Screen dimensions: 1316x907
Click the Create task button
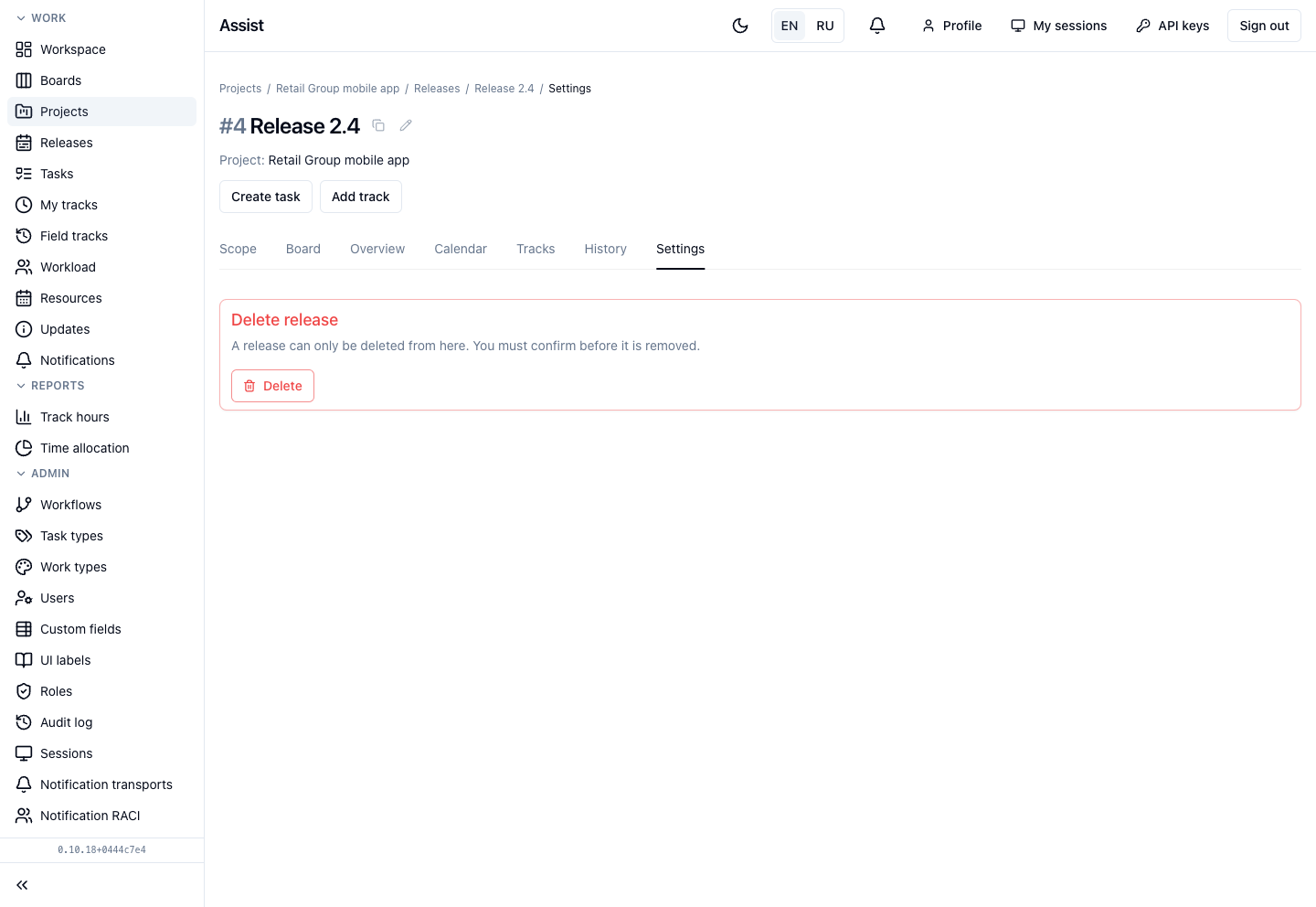point(266,197)
